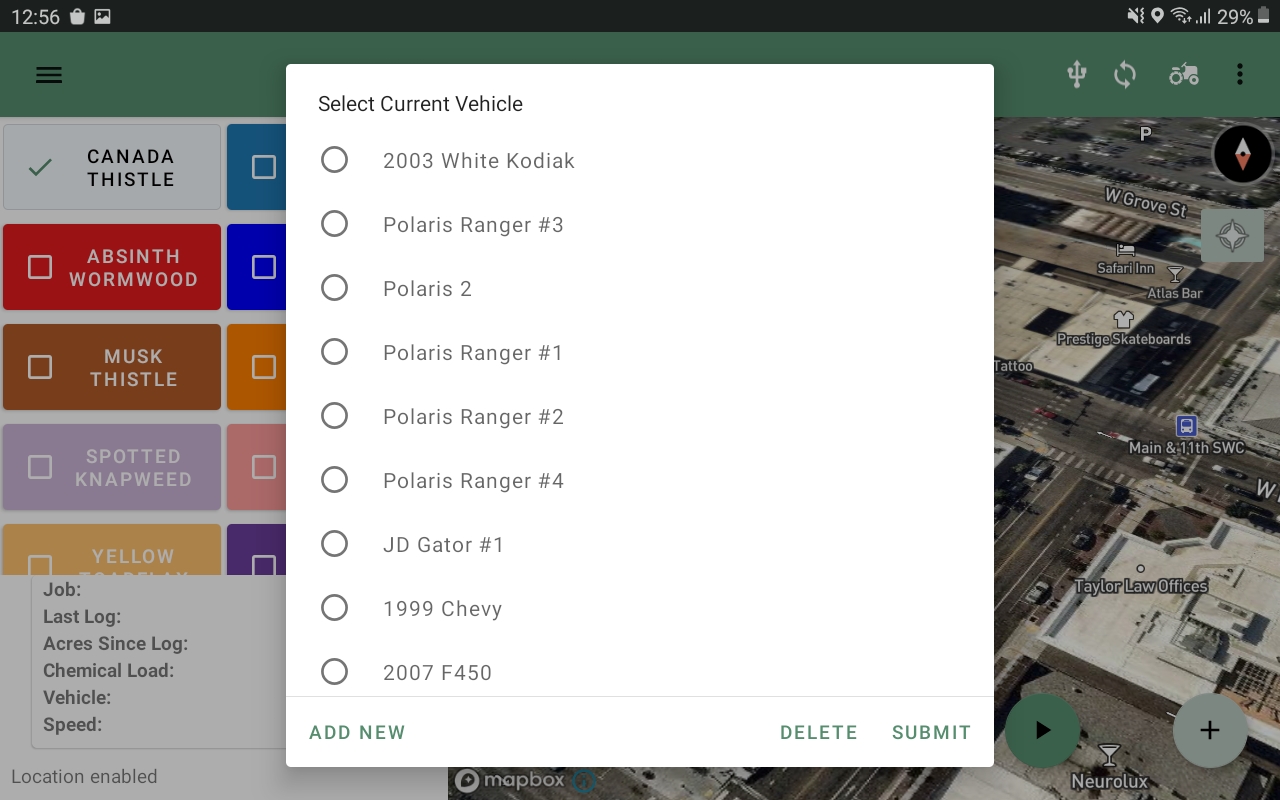Tap the map compass icon
Image resolution: width=1280 pixels, height=800 pixels.
(x=1242, y=155)
